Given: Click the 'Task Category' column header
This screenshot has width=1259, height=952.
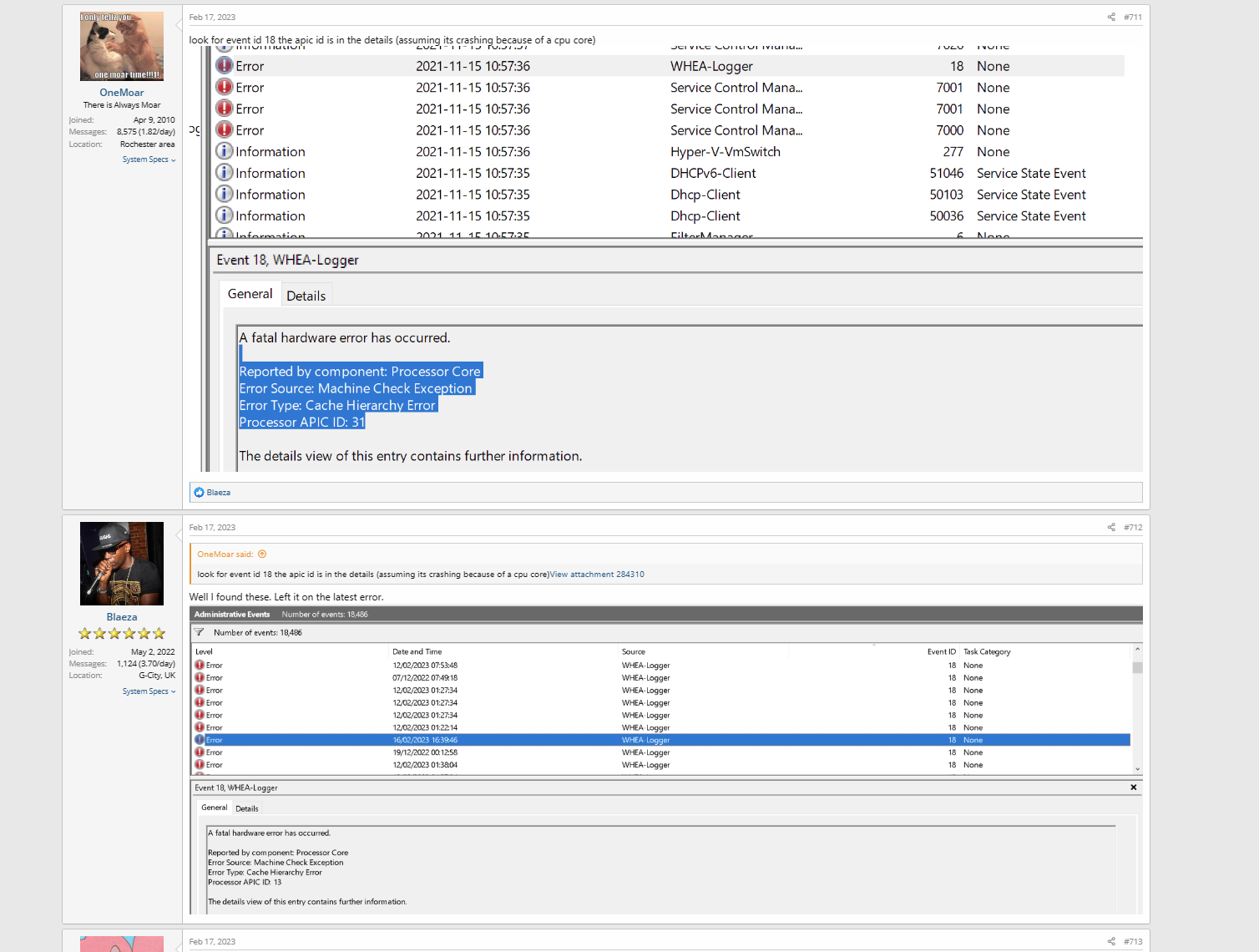Looking at the screenshot, I should tap(987, 651).
